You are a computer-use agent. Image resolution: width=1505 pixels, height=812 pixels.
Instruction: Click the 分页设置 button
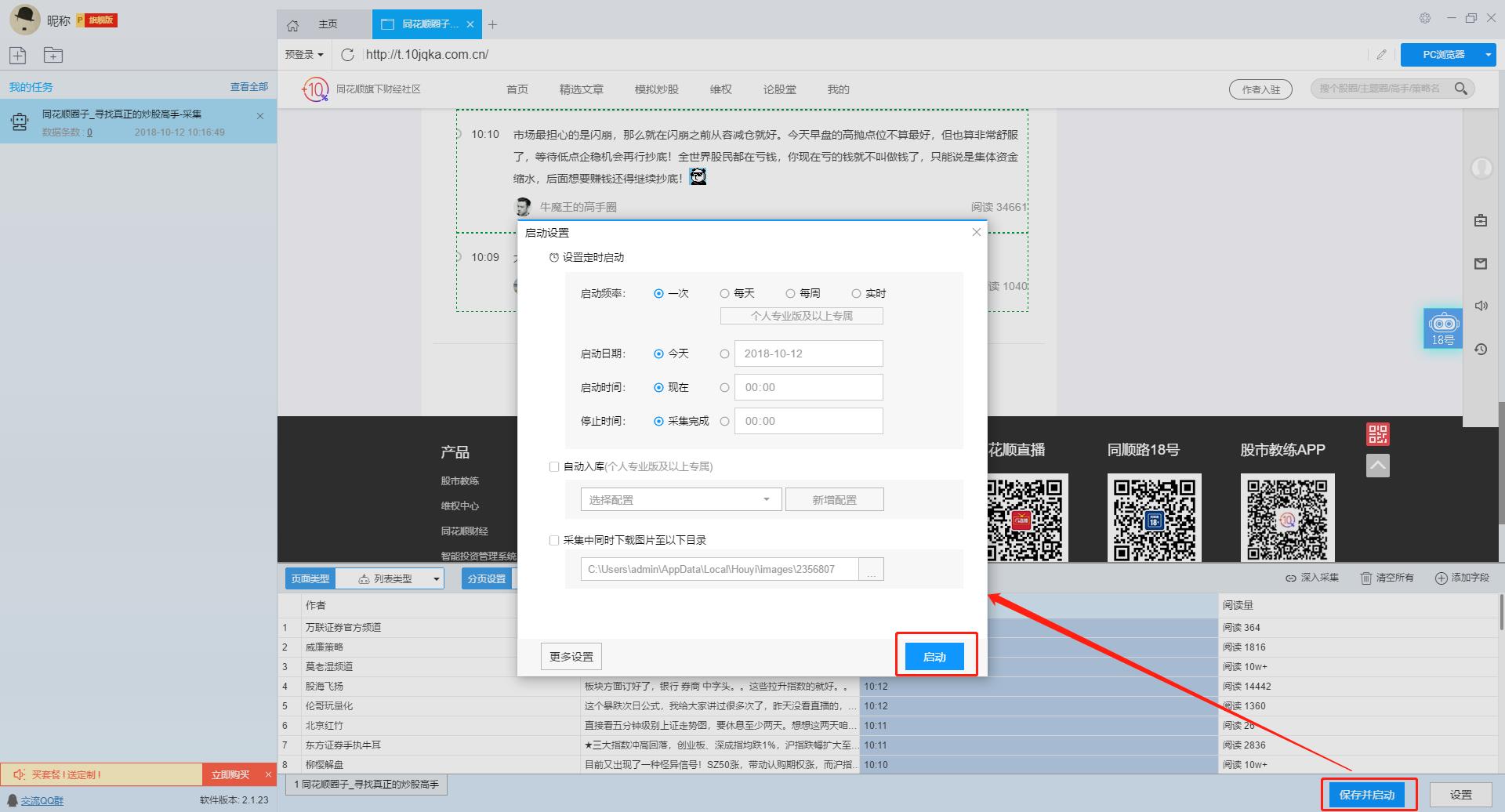click(x=487, y=578)
